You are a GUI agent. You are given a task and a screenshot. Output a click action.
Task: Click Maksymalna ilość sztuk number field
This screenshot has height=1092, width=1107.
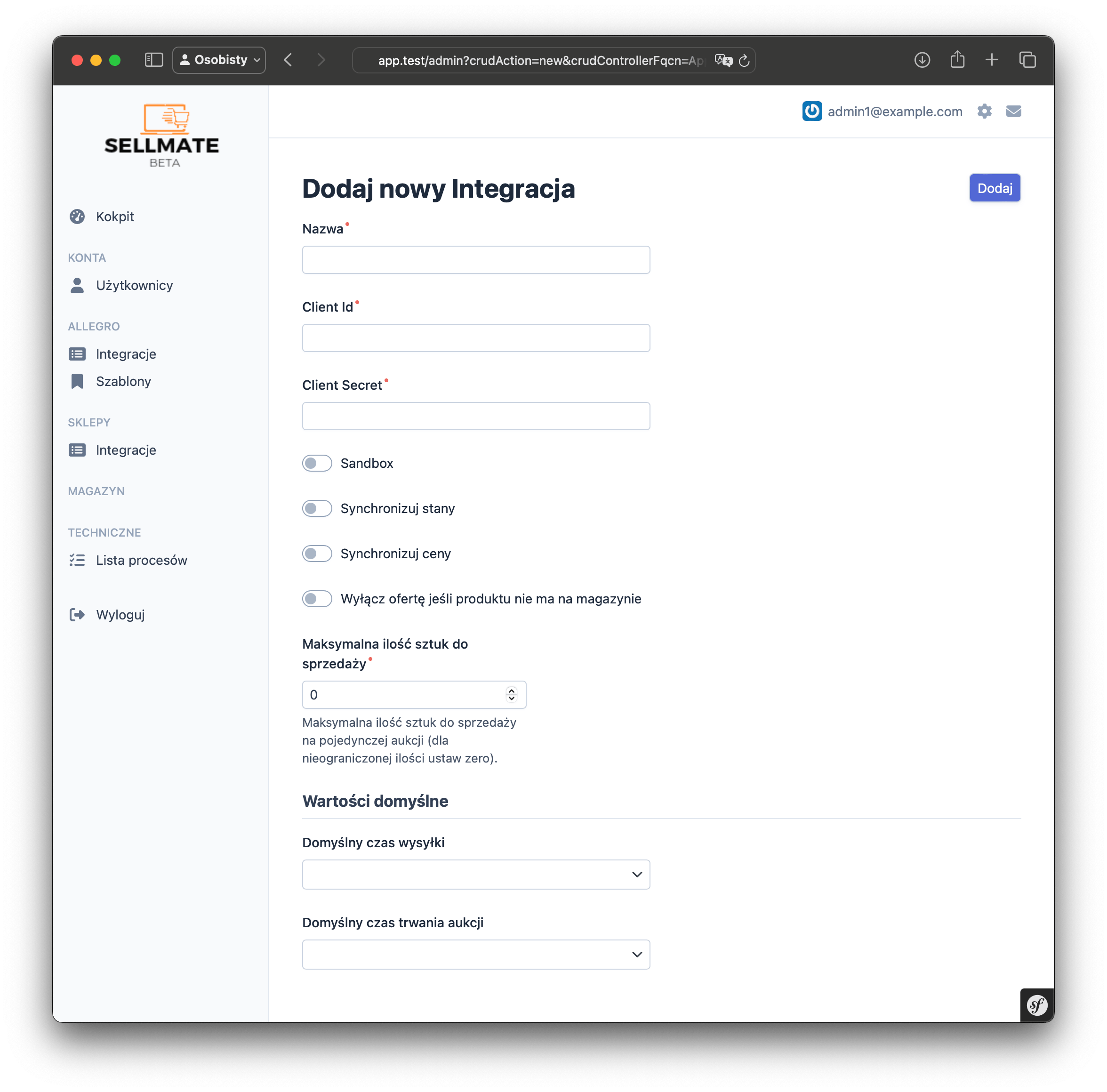414,694
